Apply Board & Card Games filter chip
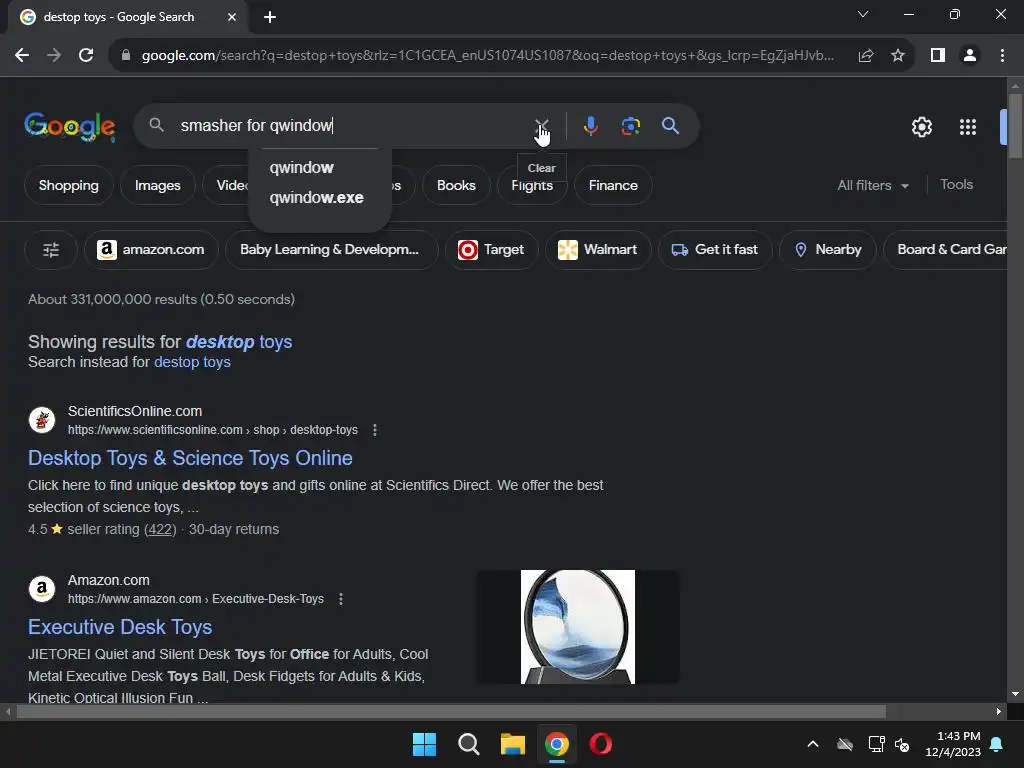The height and width of the screenshot is (768, 1024). pyautogui.click(x=945, y=249)
